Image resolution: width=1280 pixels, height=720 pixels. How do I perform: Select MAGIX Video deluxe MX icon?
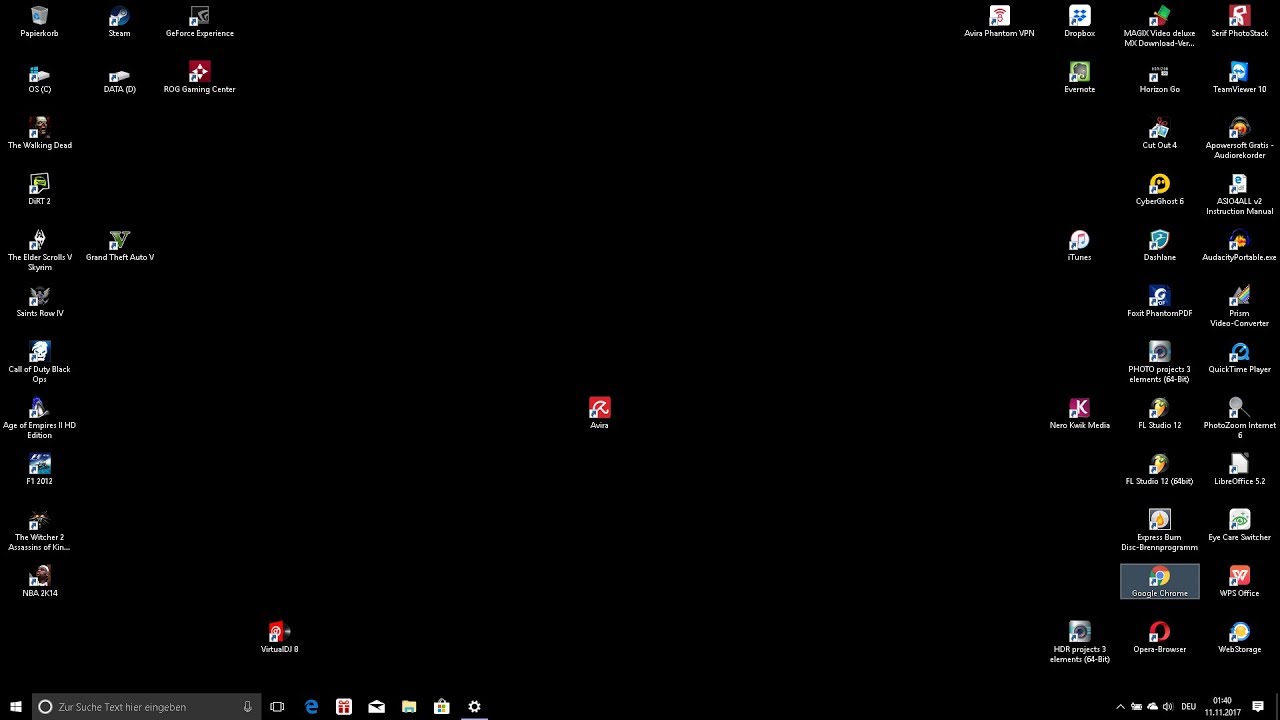(x=1159, y=26)
